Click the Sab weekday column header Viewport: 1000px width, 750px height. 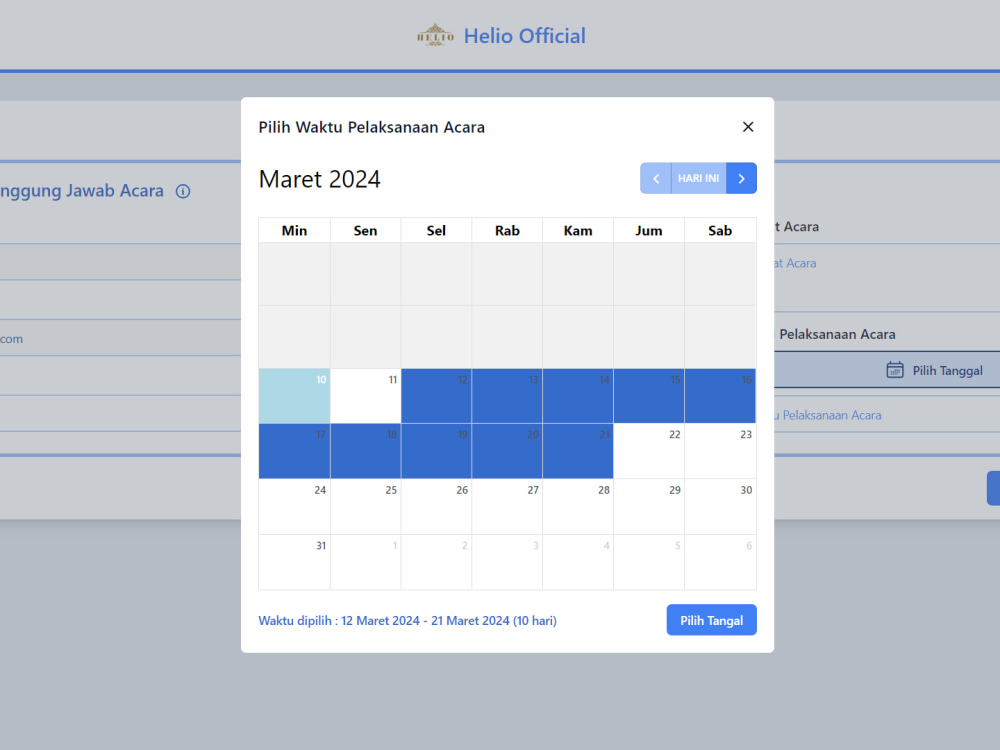(719, 230)
